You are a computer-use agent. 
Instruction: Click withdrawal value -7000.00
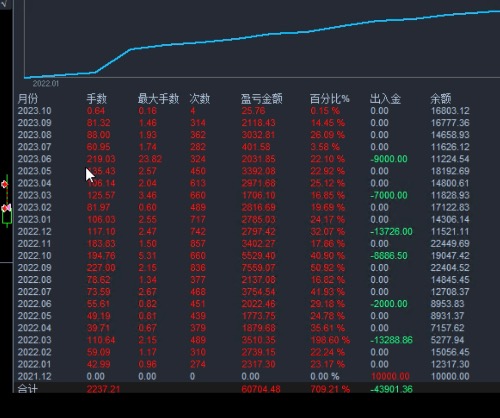click(x=389, y=195)
